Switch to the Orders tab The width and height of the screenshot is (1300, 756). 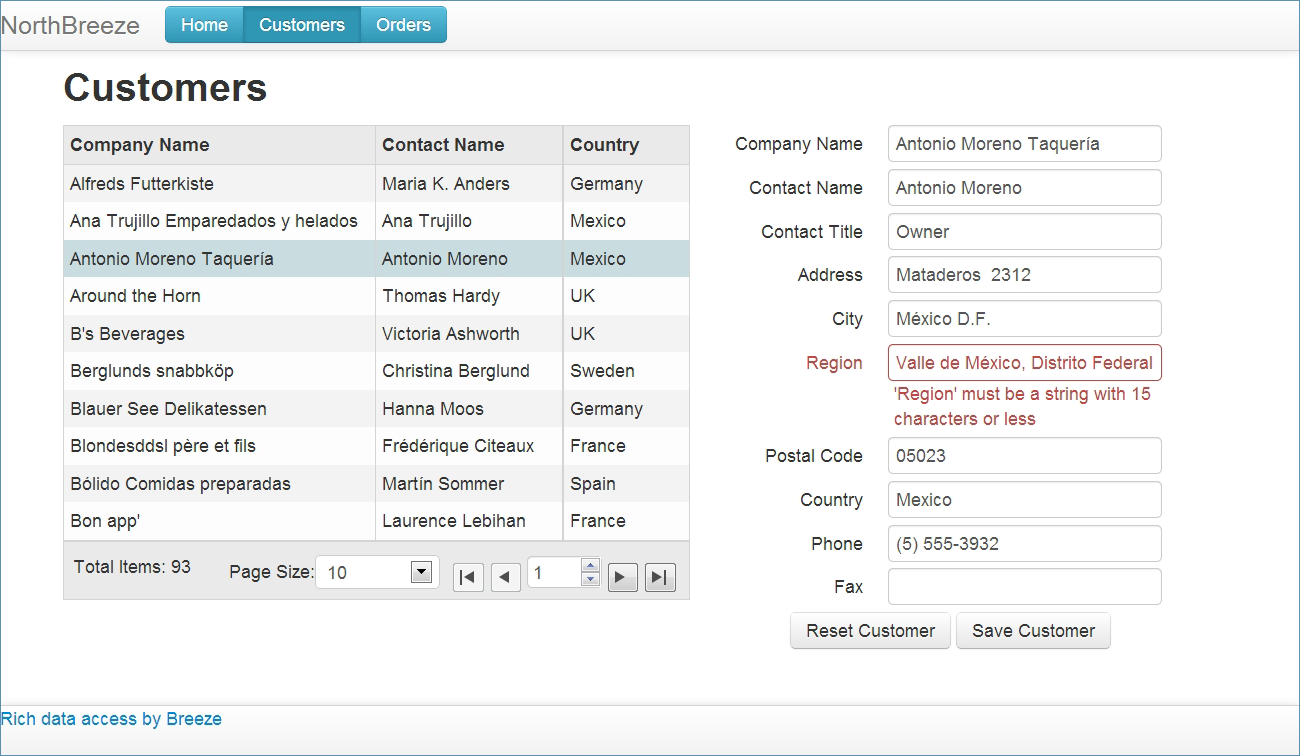(x=403, y=25)
